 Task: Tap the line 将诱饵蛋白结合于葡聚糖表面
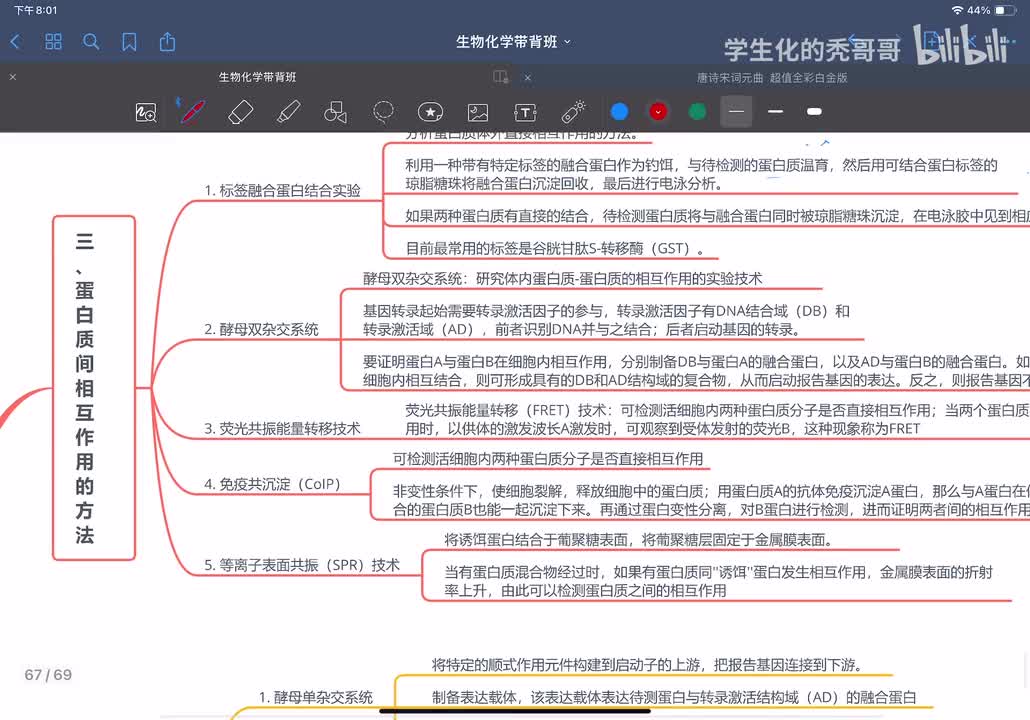(639, 540)
